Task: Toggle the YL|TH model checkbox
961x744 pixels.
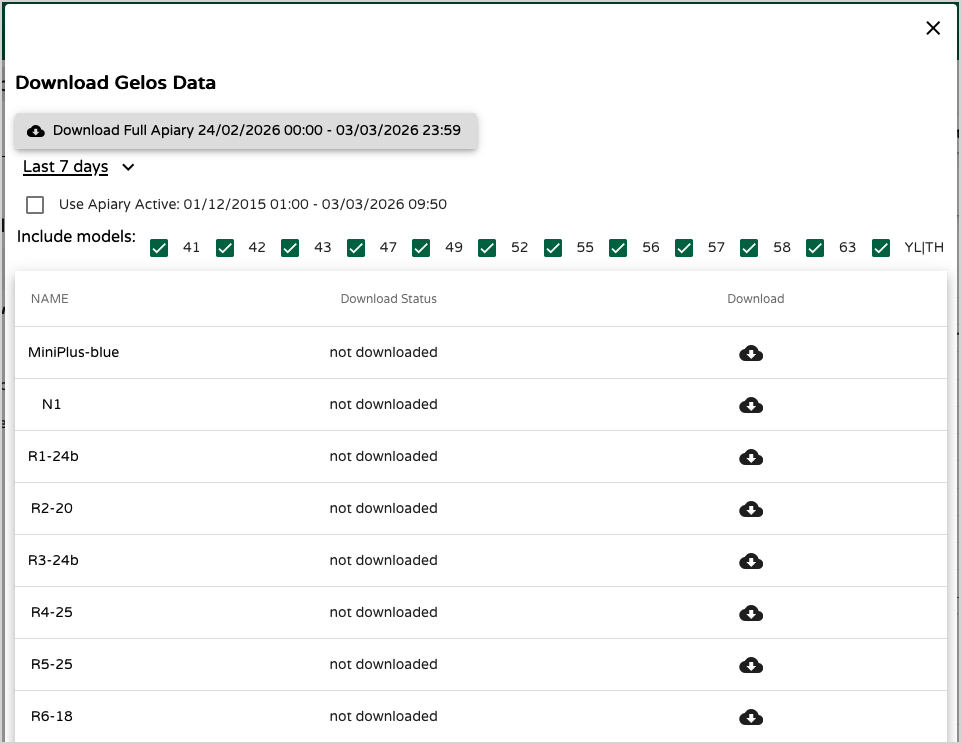Action: coord(881,248)
